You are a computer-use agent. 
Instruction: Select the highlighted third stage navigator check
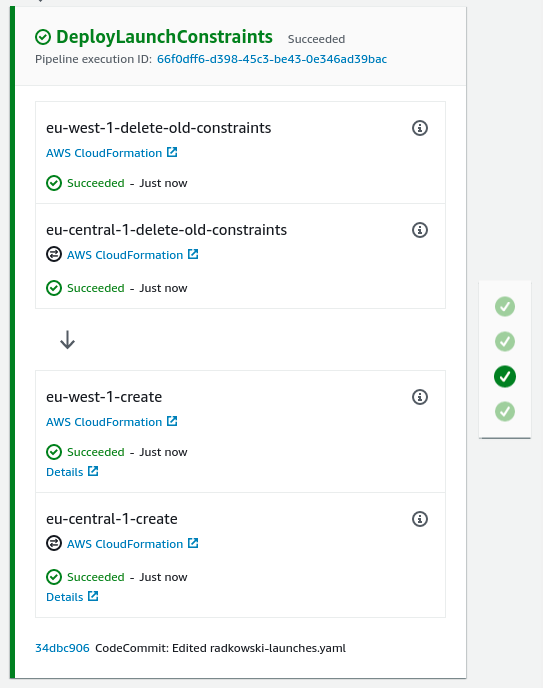[505, 376]
